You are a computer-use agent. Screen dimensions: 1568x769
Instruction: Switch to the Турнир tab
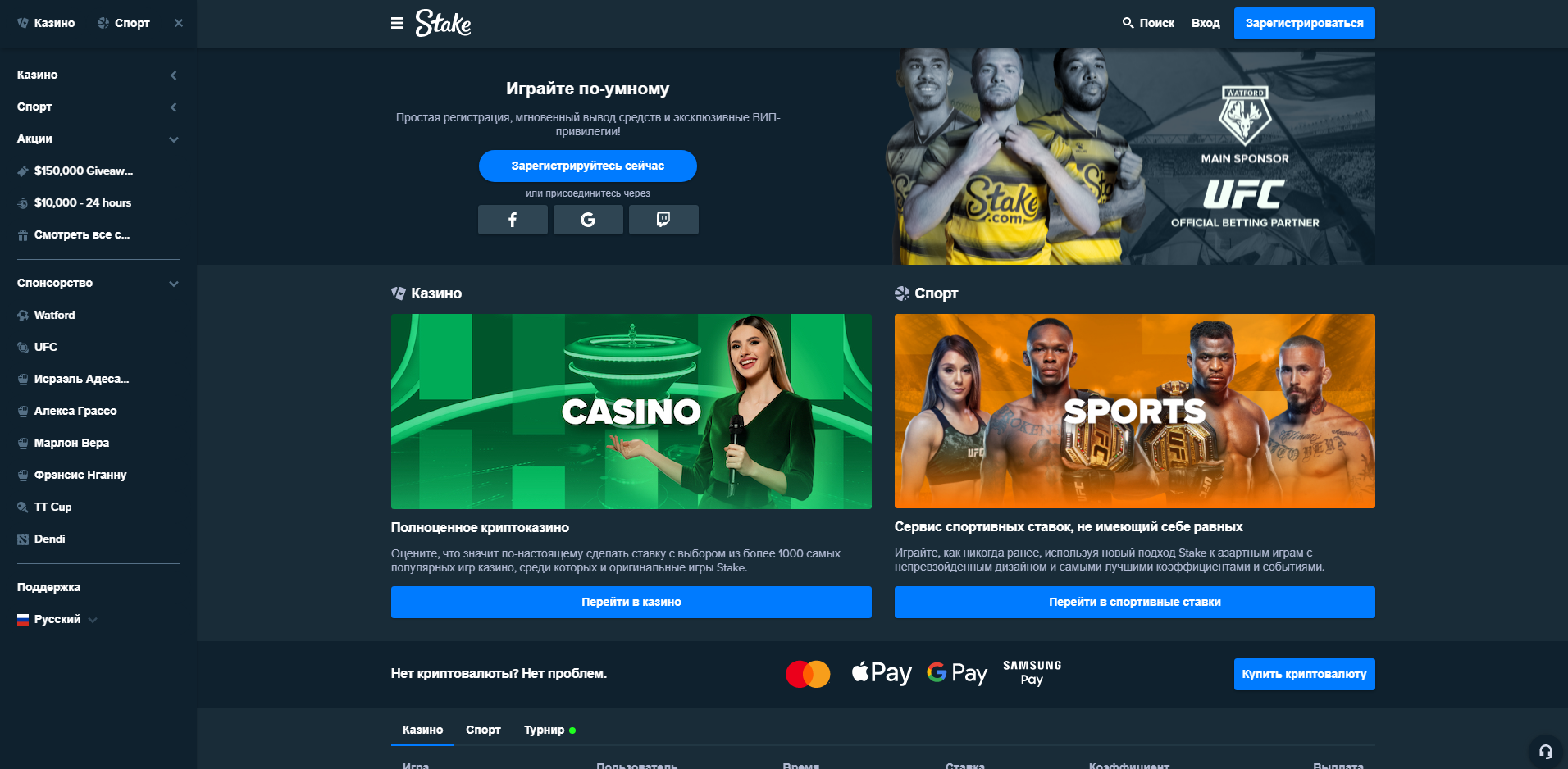tap(549, 730)
